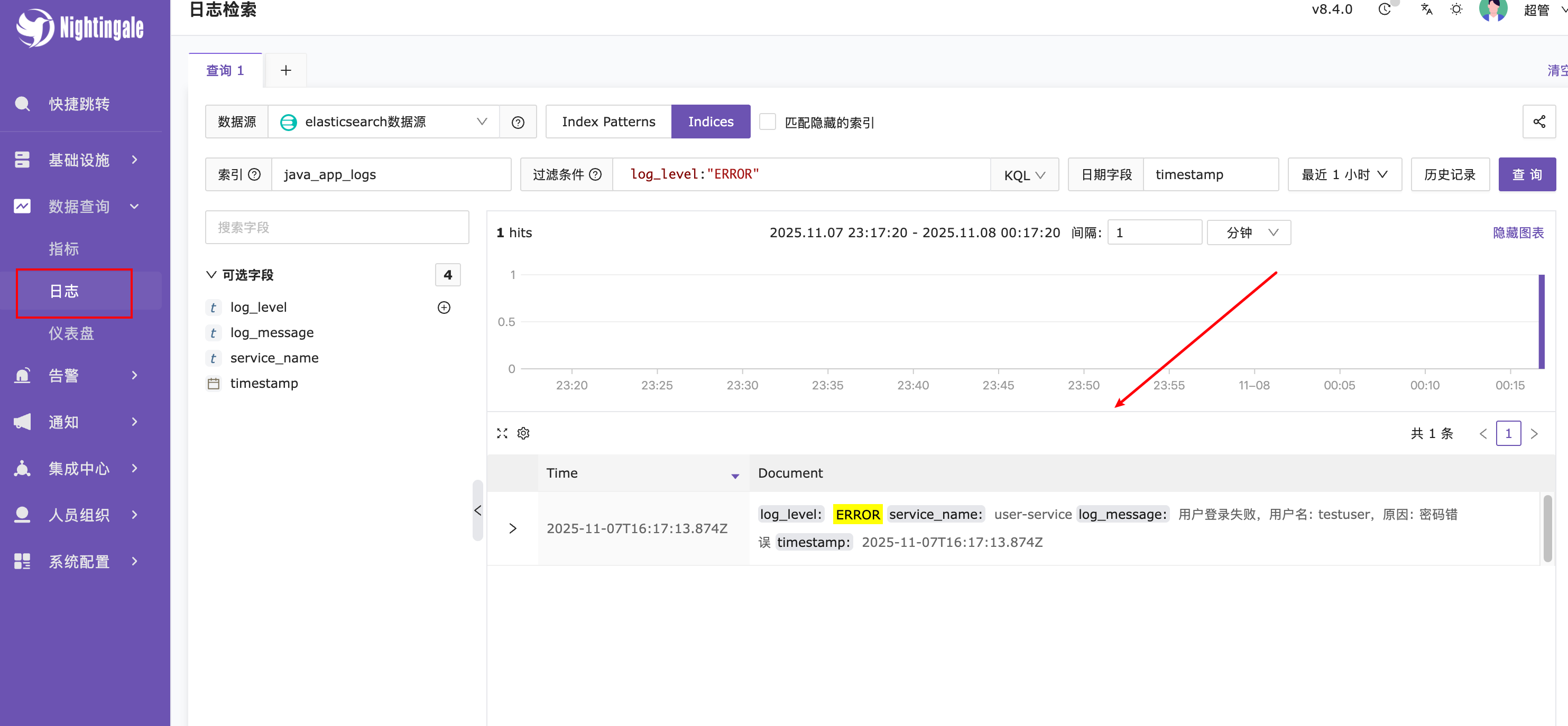Open the language translation icon
The image size is (1568, 726).
(x=1426, y=10)
